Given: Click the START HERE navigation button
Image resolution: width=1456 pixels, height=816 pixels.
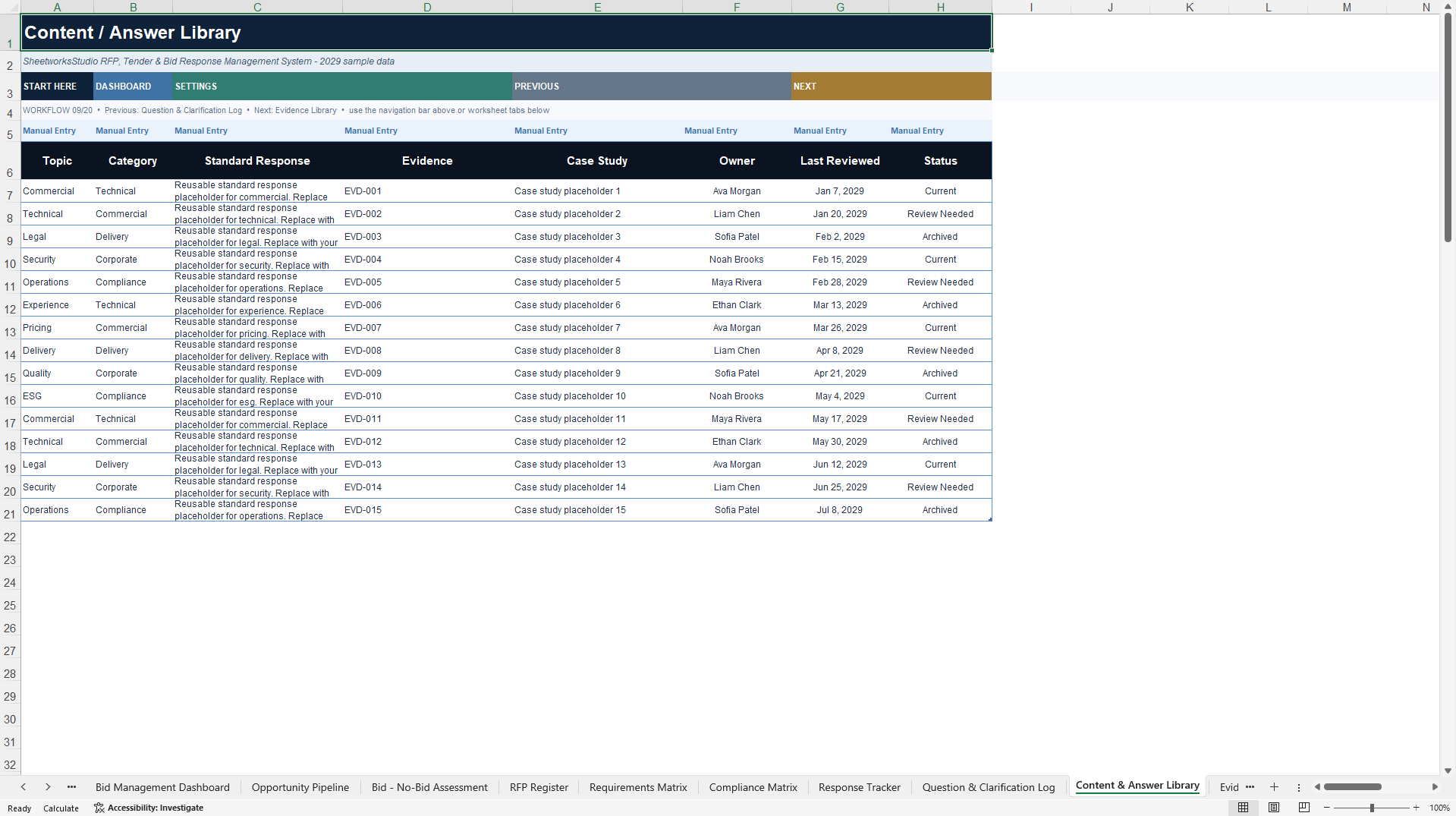Looking at the screenshot, I should (x=57, y=87).
